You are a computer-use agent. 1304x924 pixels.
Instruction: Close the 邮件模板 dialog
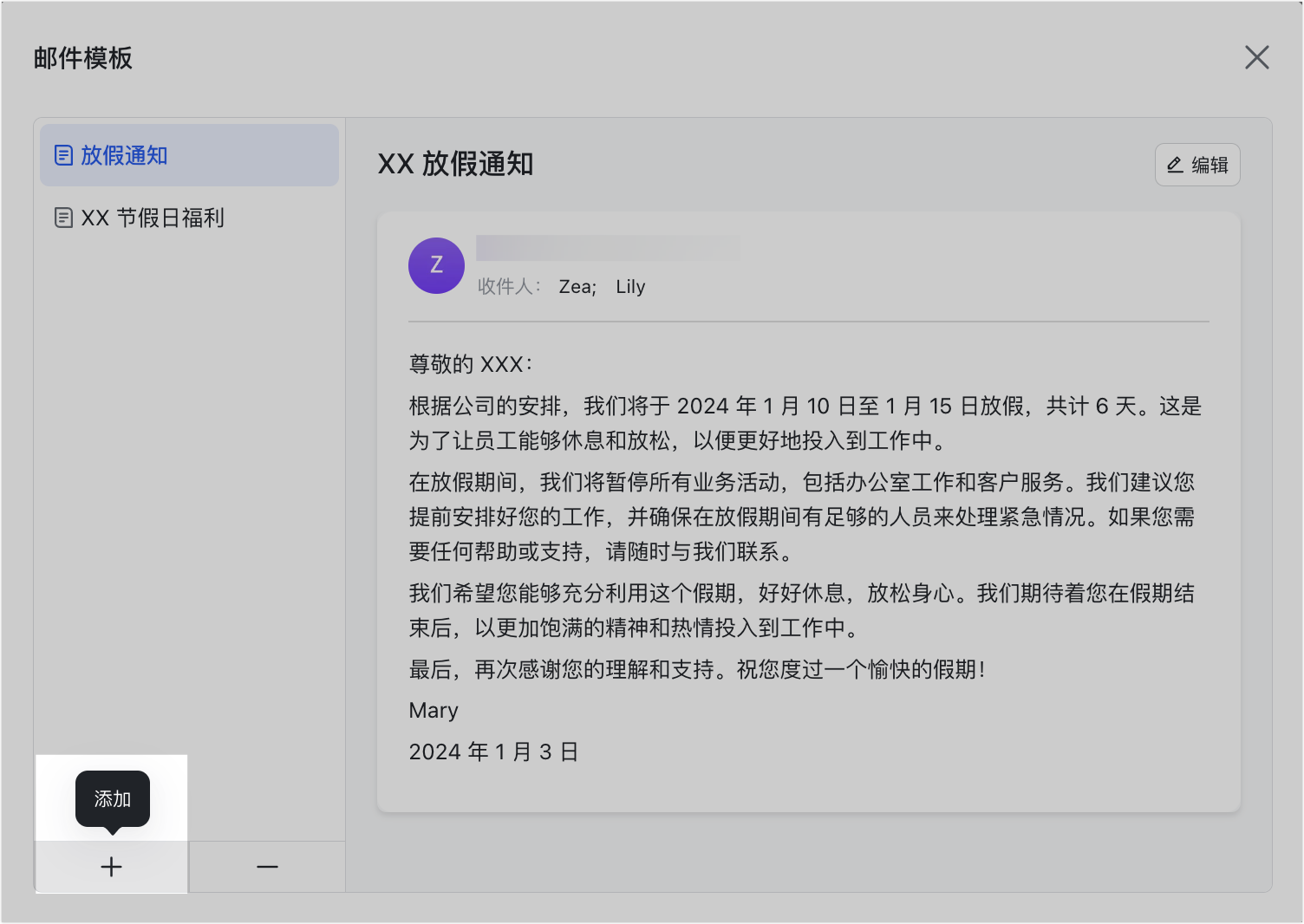[1256, 58]
